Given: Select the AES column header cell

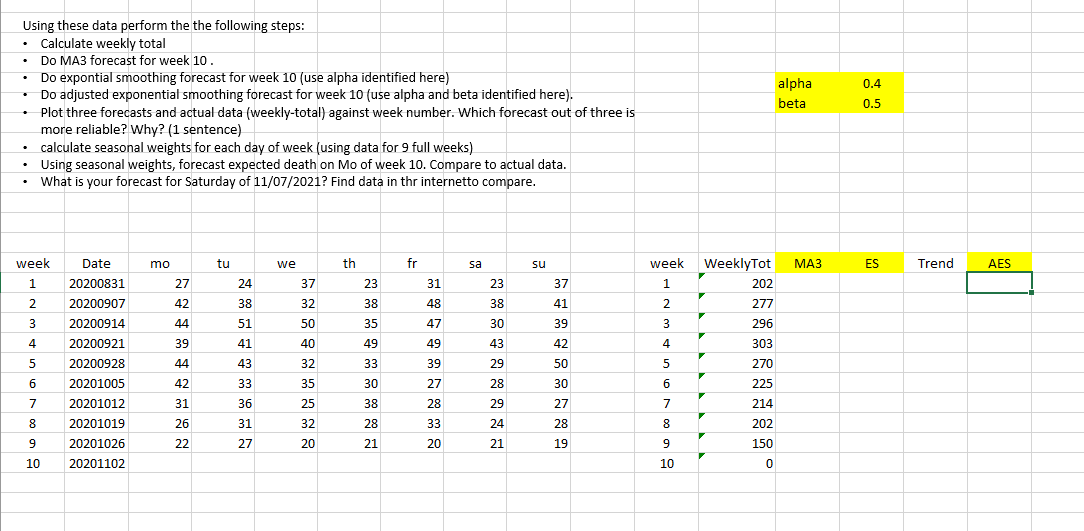Looking at the screenshot, I should (x=999, y=263).
